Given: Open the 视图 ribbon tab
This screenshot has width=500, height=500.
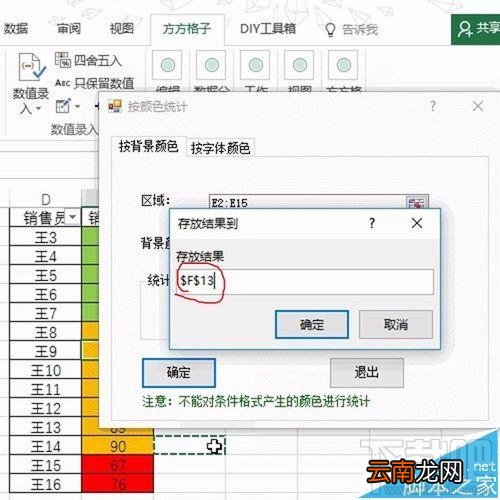Looking at the screenshot, I should click(122, 29).
